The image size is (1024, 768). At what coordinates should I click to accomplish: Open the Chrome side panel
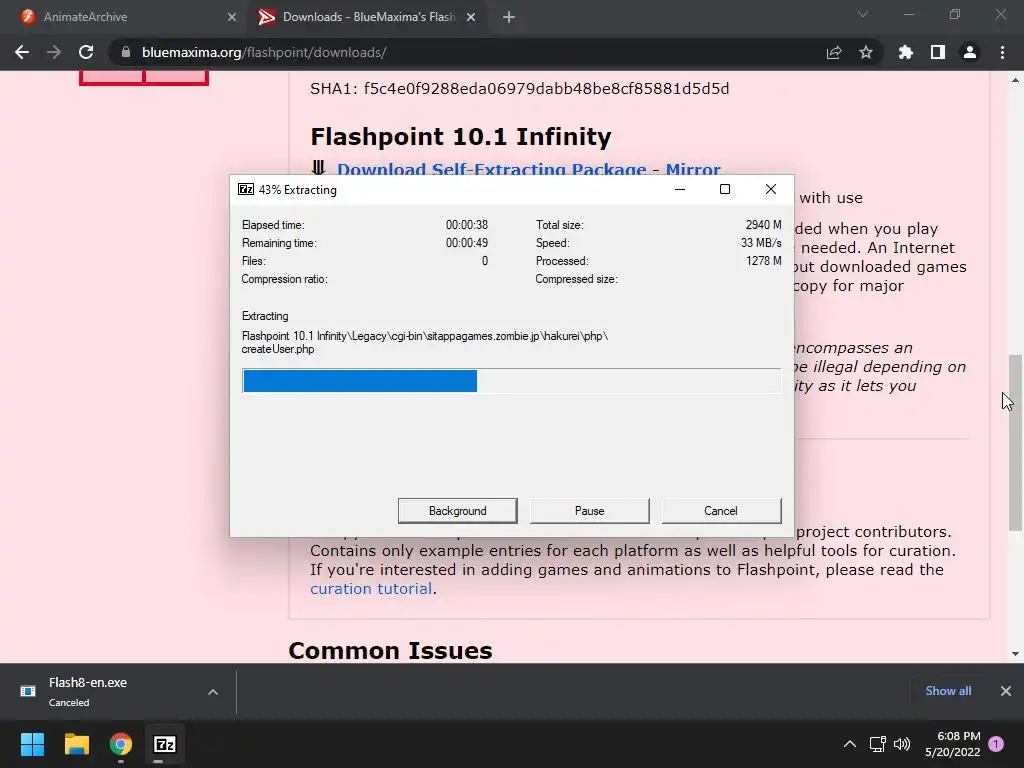[938, 52]
